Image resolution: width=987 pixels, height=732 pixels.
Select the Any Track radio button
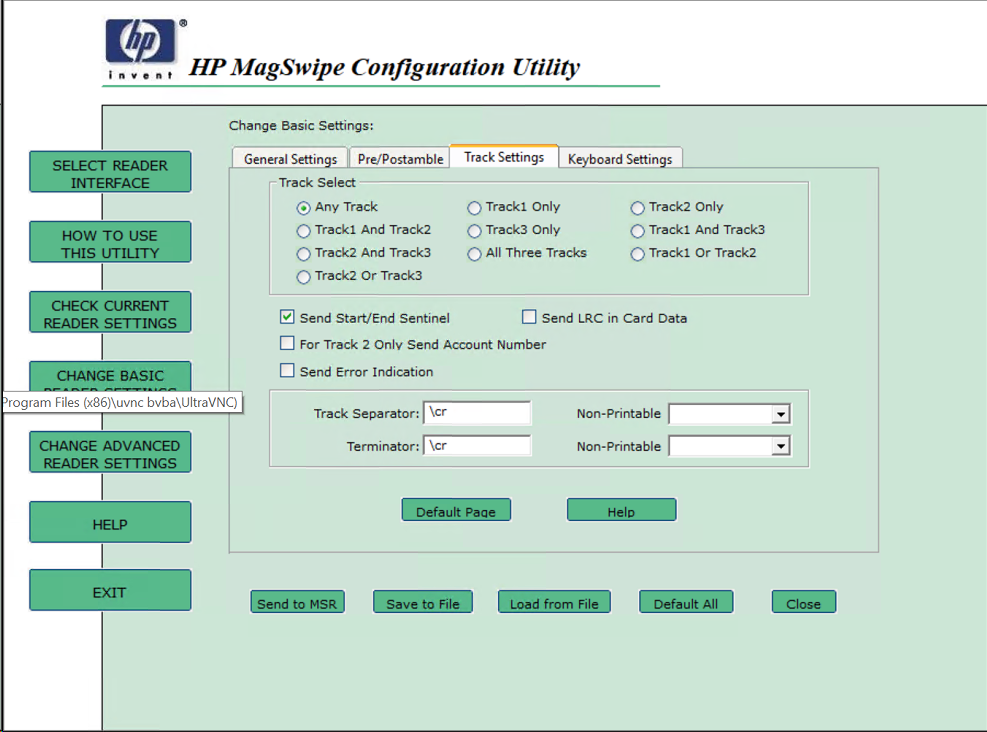coord(303,208)
